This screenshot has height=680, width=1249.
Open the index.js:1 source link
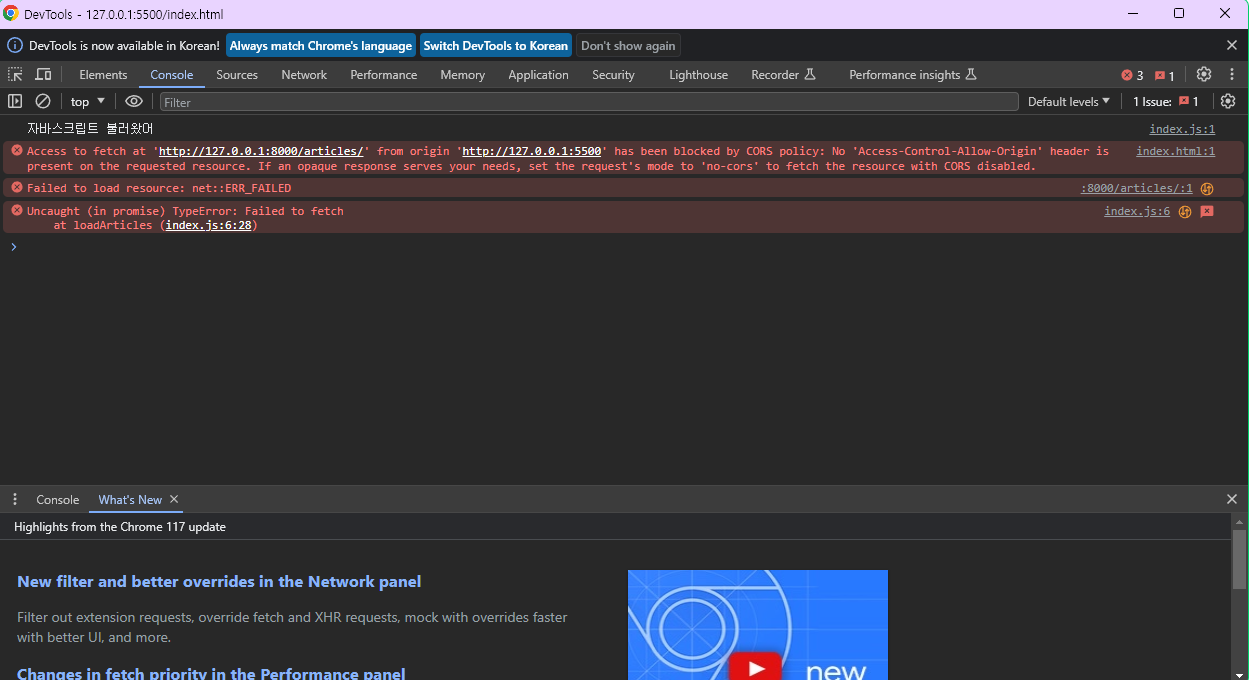1182,129
